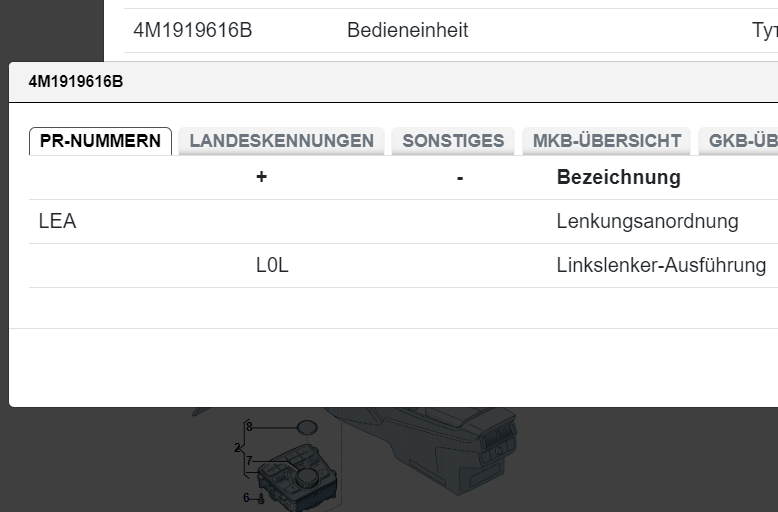Click diagram callout number 7
The height and width of the screenshot is (512, 778).
(249, 461)
